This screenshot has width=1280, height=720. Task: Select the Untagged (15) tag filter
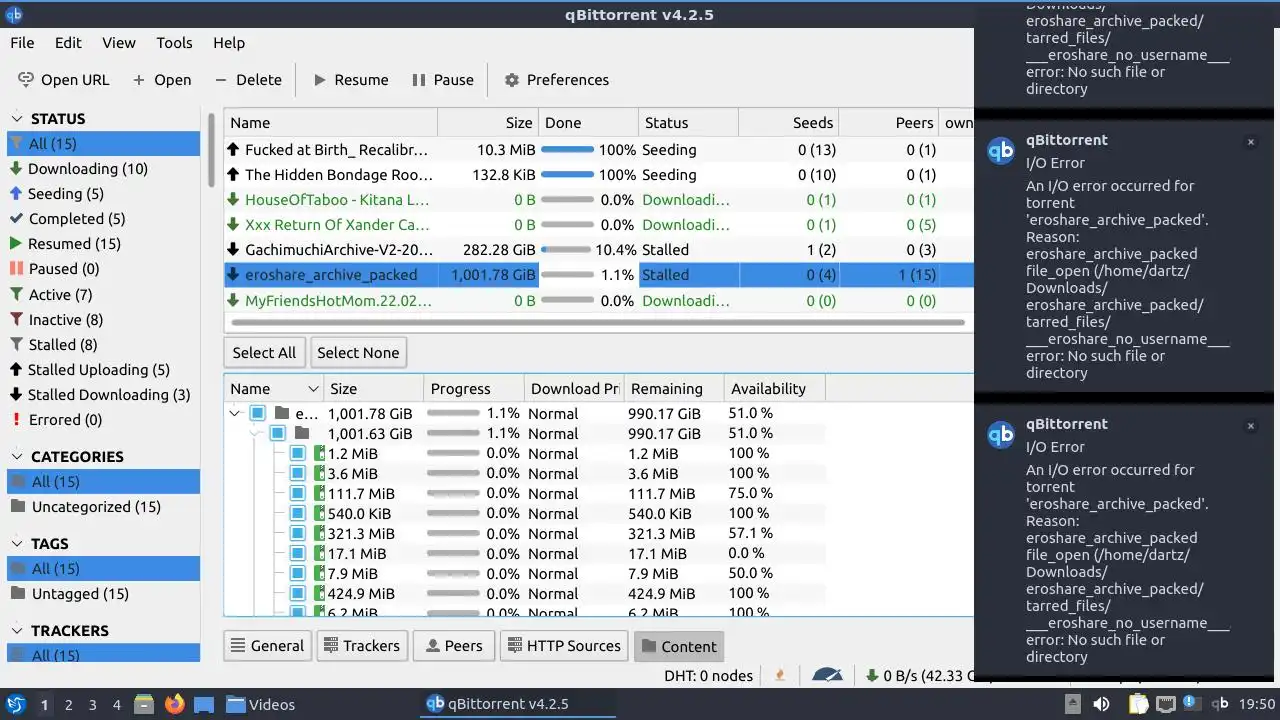tap(70, 594)
